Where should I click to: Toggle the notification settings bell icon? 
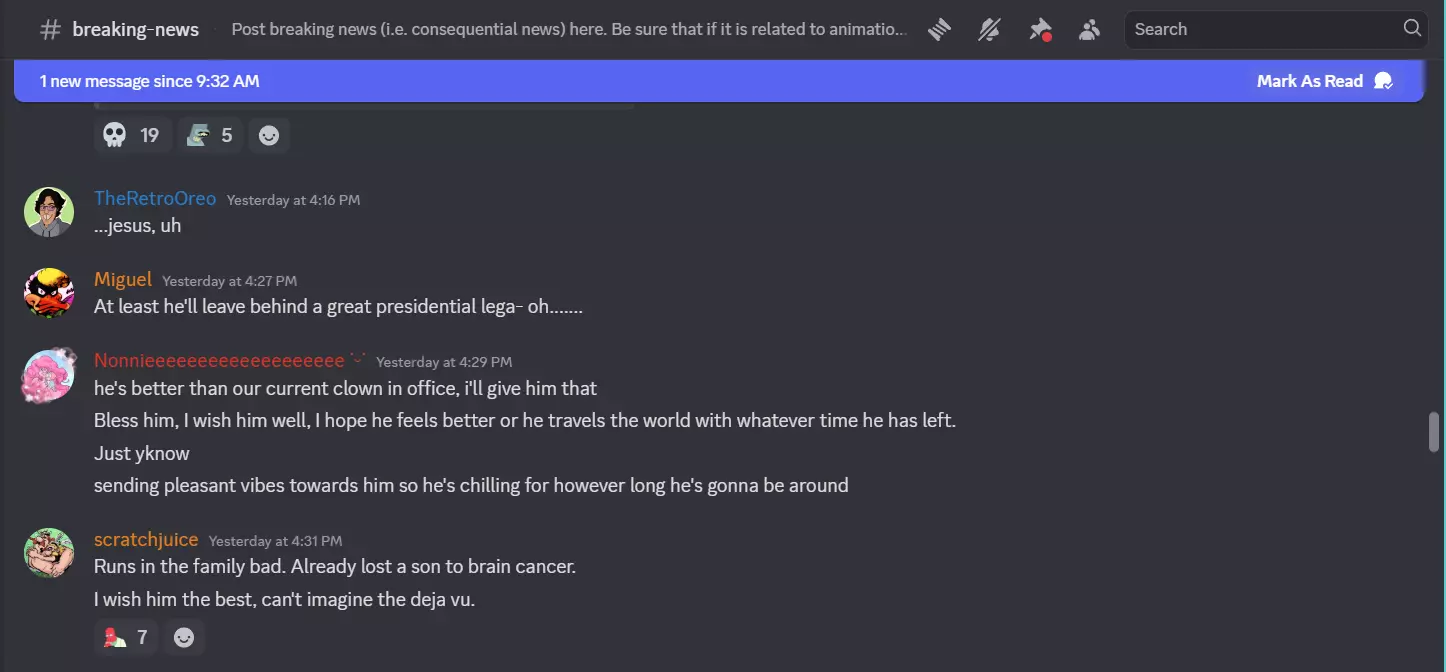click(989, 30)
